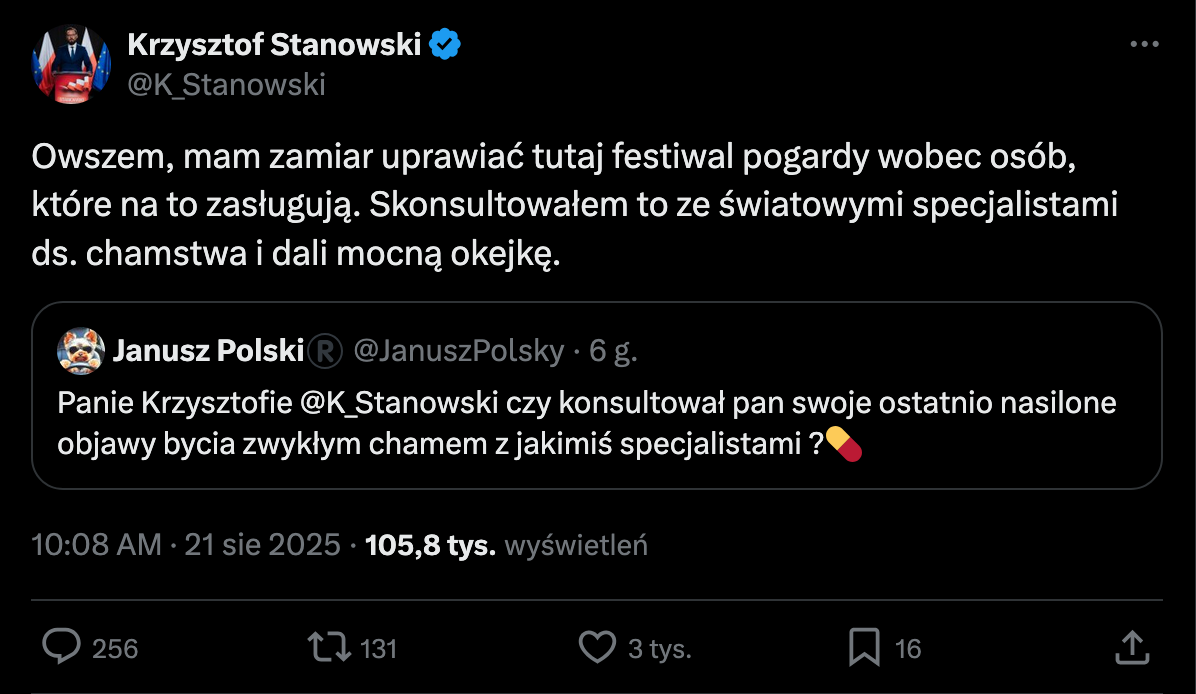Open the quoted tweet text body

tap(560, 424)
